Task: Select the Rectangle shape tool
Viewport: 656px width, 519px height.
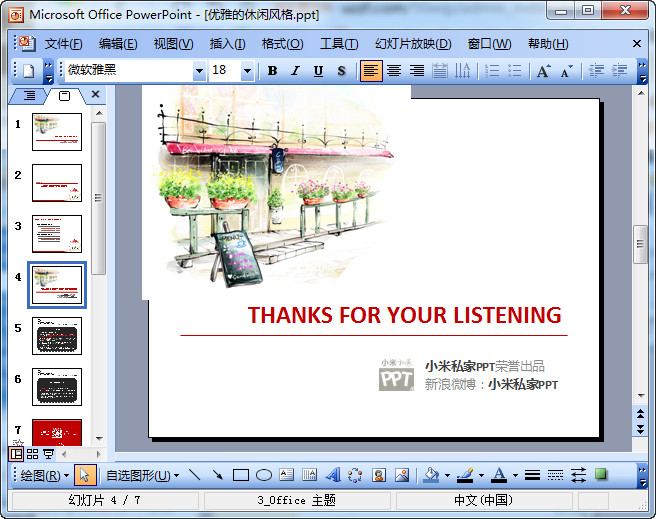Action: point(240,475)
